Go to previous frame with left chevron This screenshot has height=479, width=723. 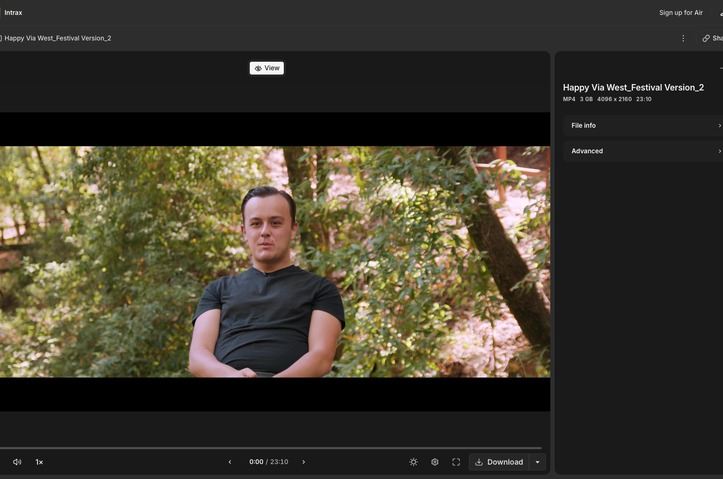coord(230,462)
